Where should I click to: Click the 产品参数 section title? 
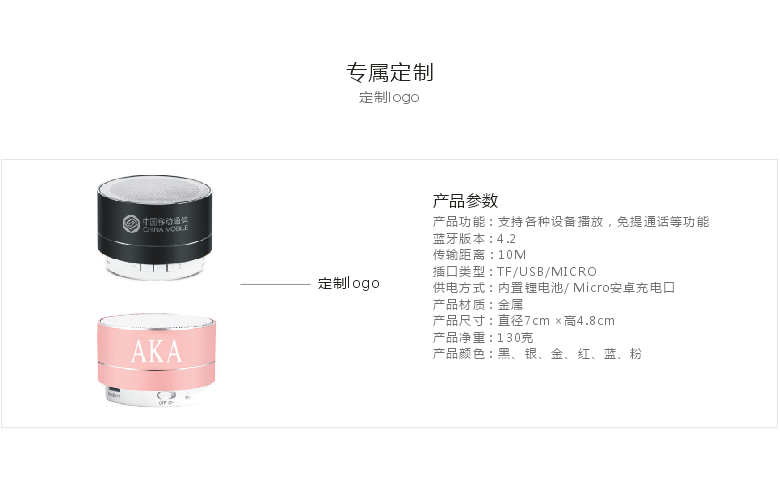coord(465,201)
